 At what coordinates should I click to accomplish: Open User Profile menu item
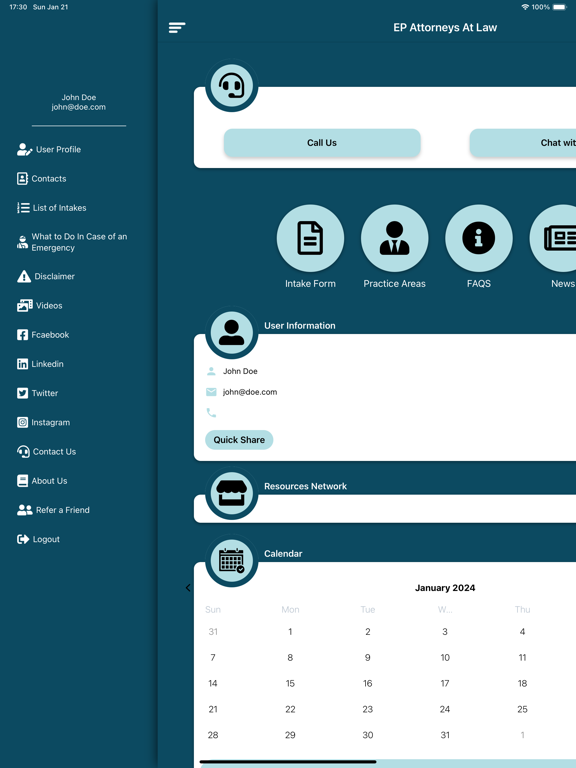point(49,149)
